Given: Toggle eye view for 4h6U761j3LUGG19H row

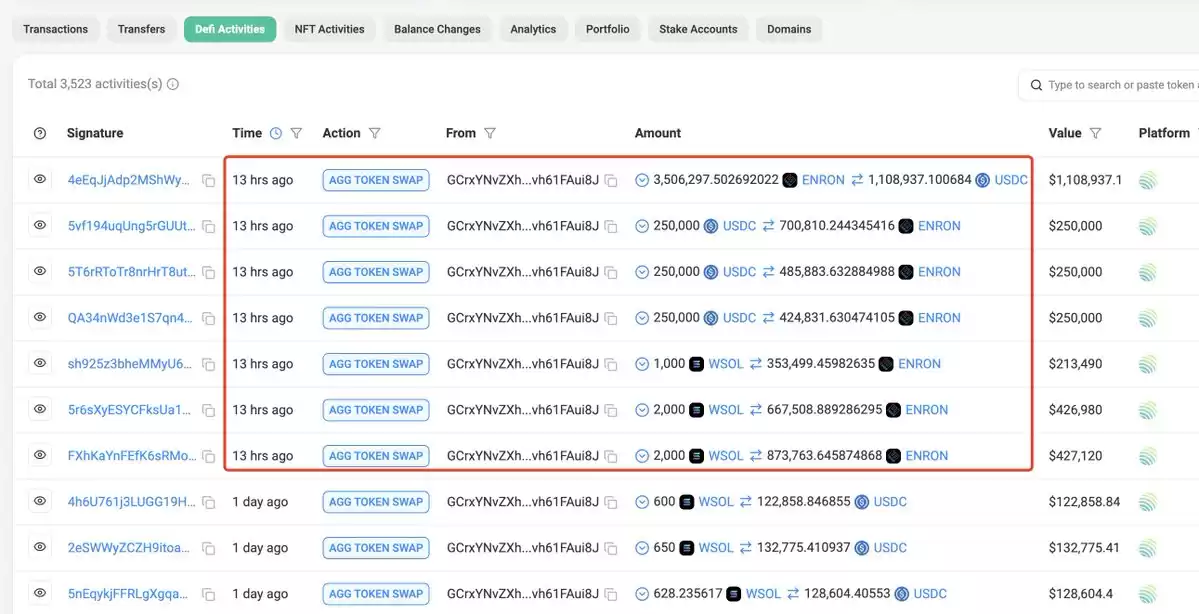Looking at the screenshot, I should coord(40,501).
